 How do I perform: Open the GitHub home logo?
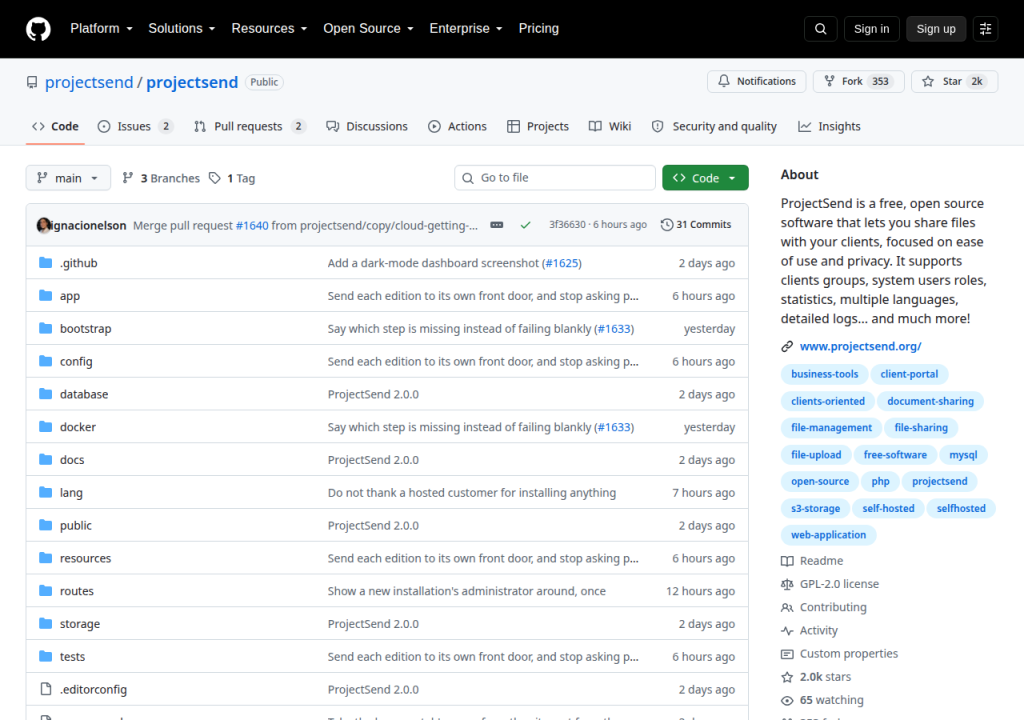[38, 29]
